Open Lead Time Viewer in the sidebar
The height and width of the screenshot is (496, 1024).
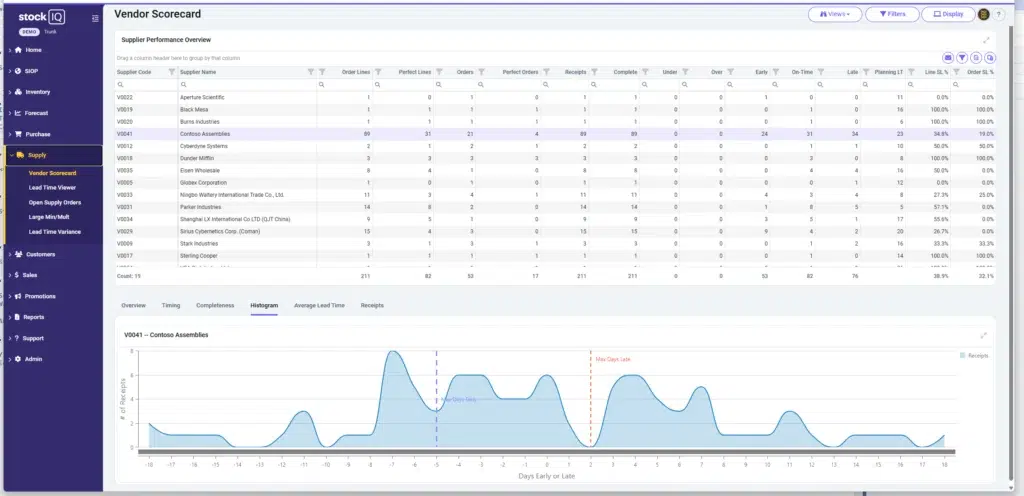point(52,187)
